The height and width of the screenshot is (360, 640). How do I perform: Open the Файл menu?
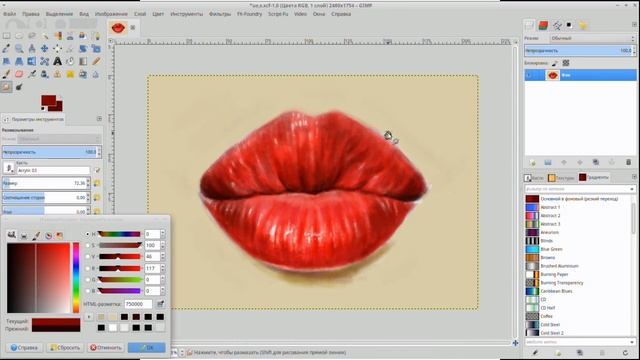[x=9, y=14]
